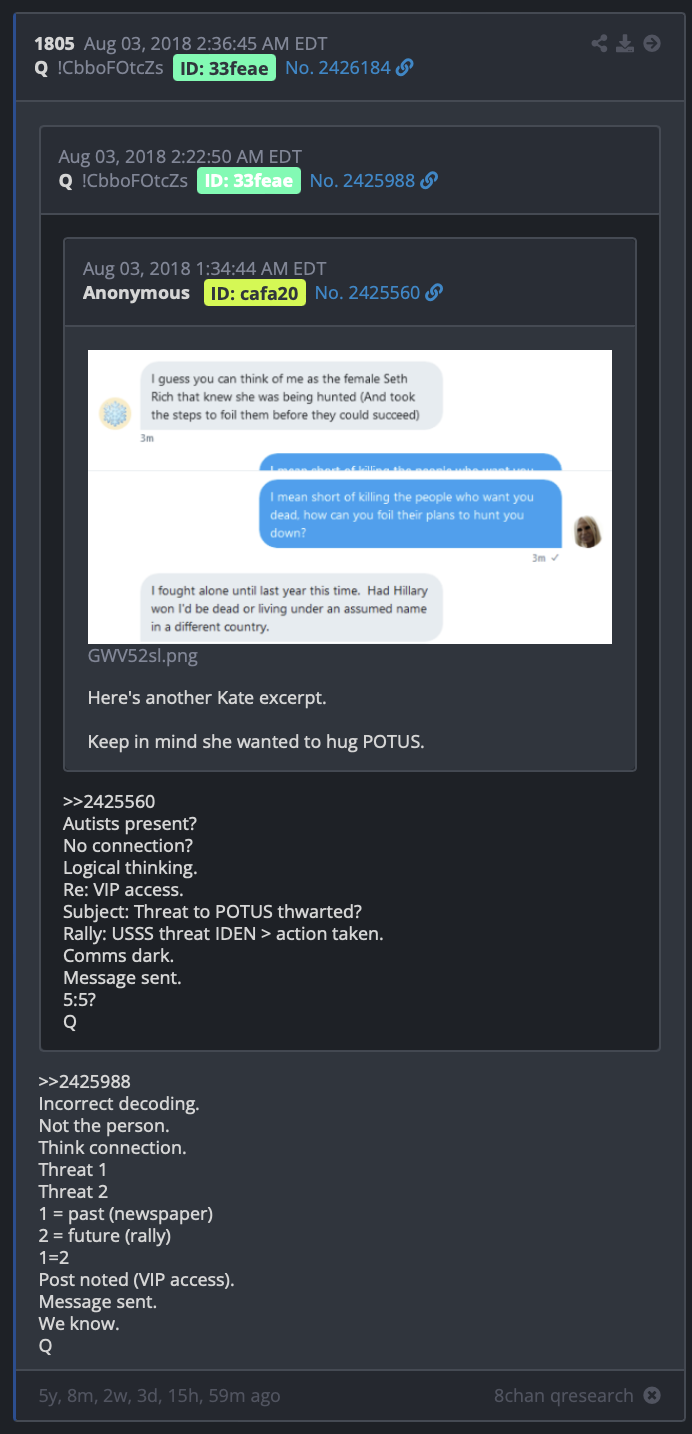This screenshot has height=1434, width=692.
Task: Click the share icon for post 1805
Action: pos(600,43)
